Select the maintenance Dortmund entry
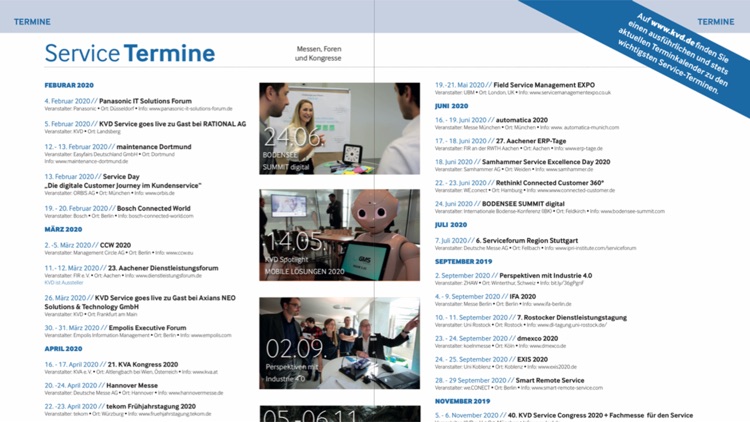 118,154
